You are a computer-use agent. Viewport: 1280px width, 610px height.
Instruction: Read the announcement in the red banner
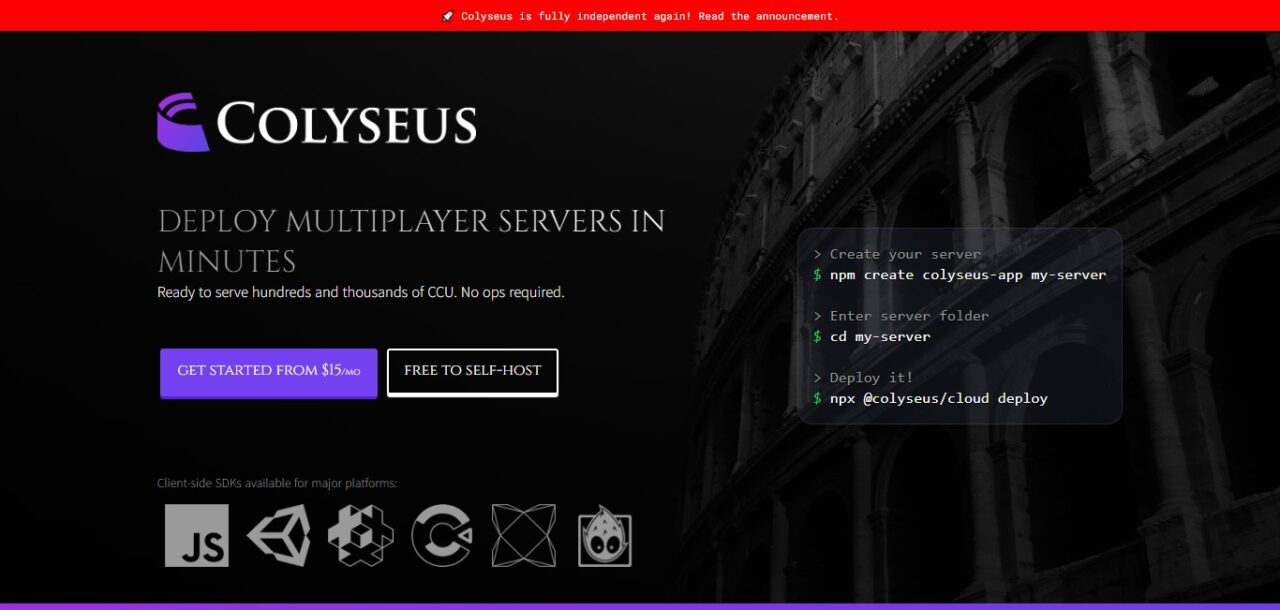[640, 16]
